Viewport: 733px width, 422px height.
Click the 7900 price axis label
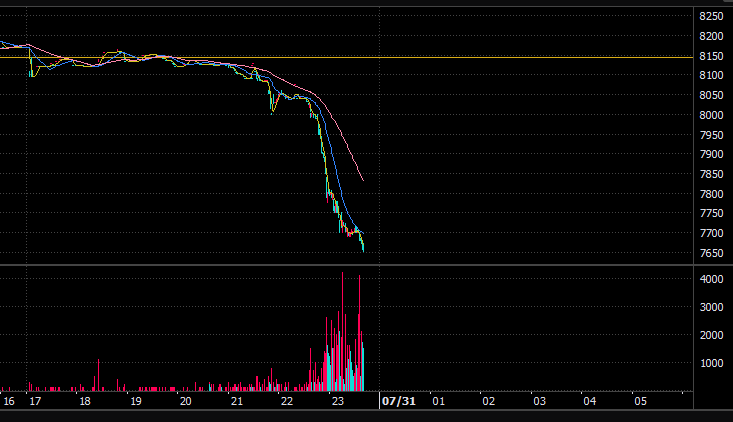click(x=711, y=154)
